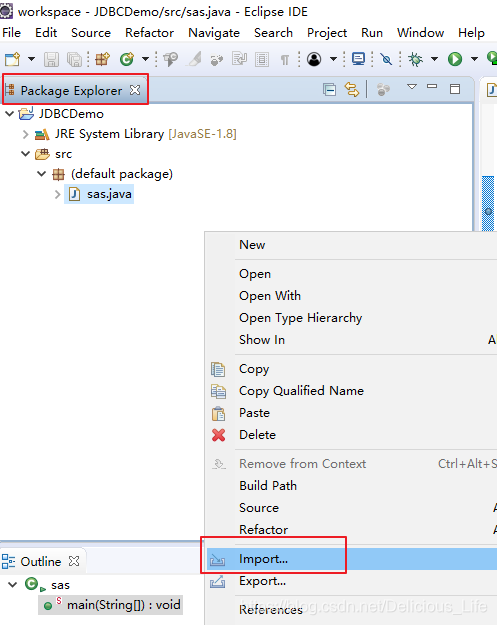Click the user profile circle icon
Screen dimensions: 497x625
click(314, 59)
